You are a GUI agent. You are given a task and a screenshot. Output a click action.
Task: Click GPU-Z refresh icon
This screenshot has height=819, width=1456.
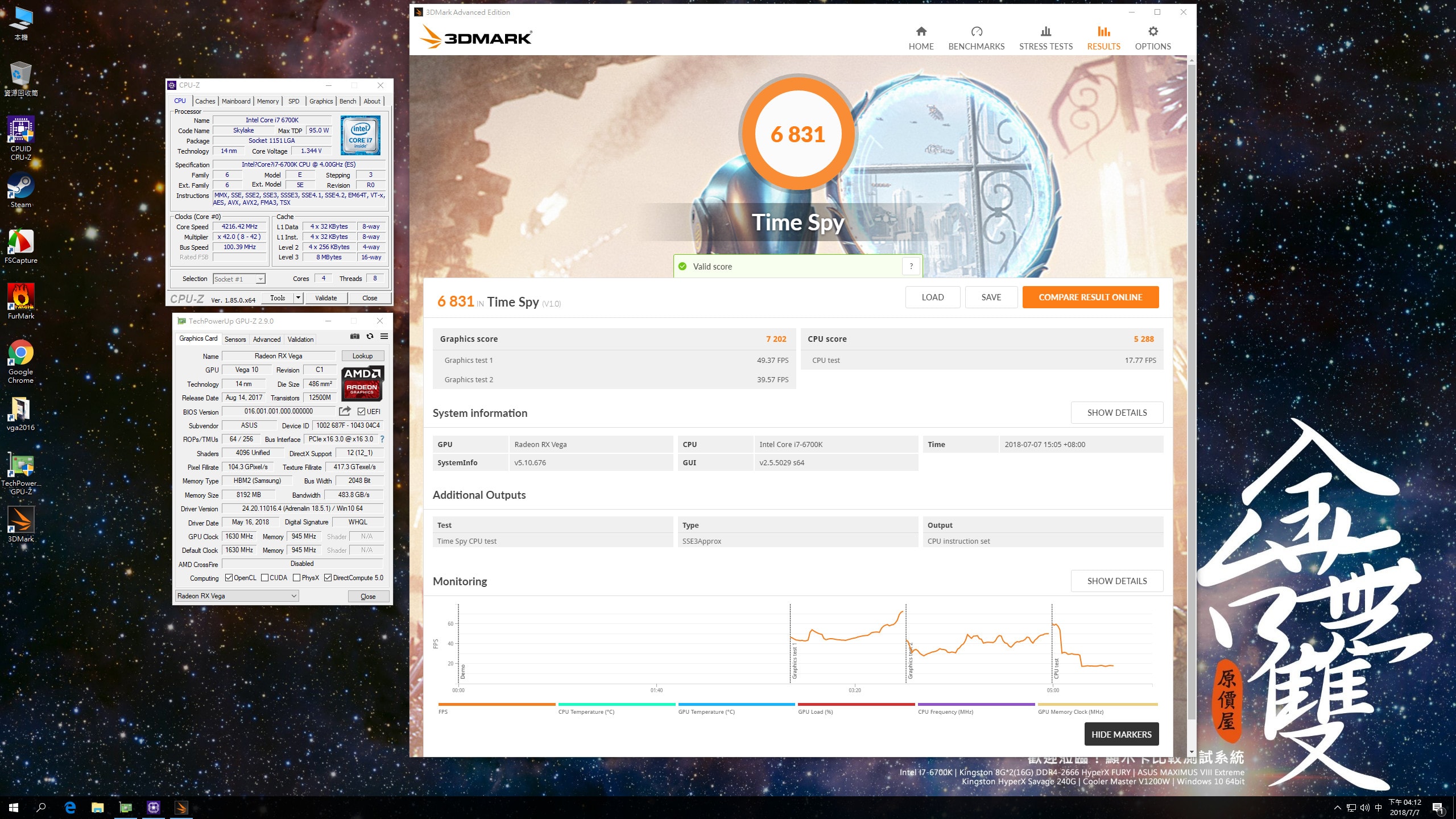coord(370,336)
